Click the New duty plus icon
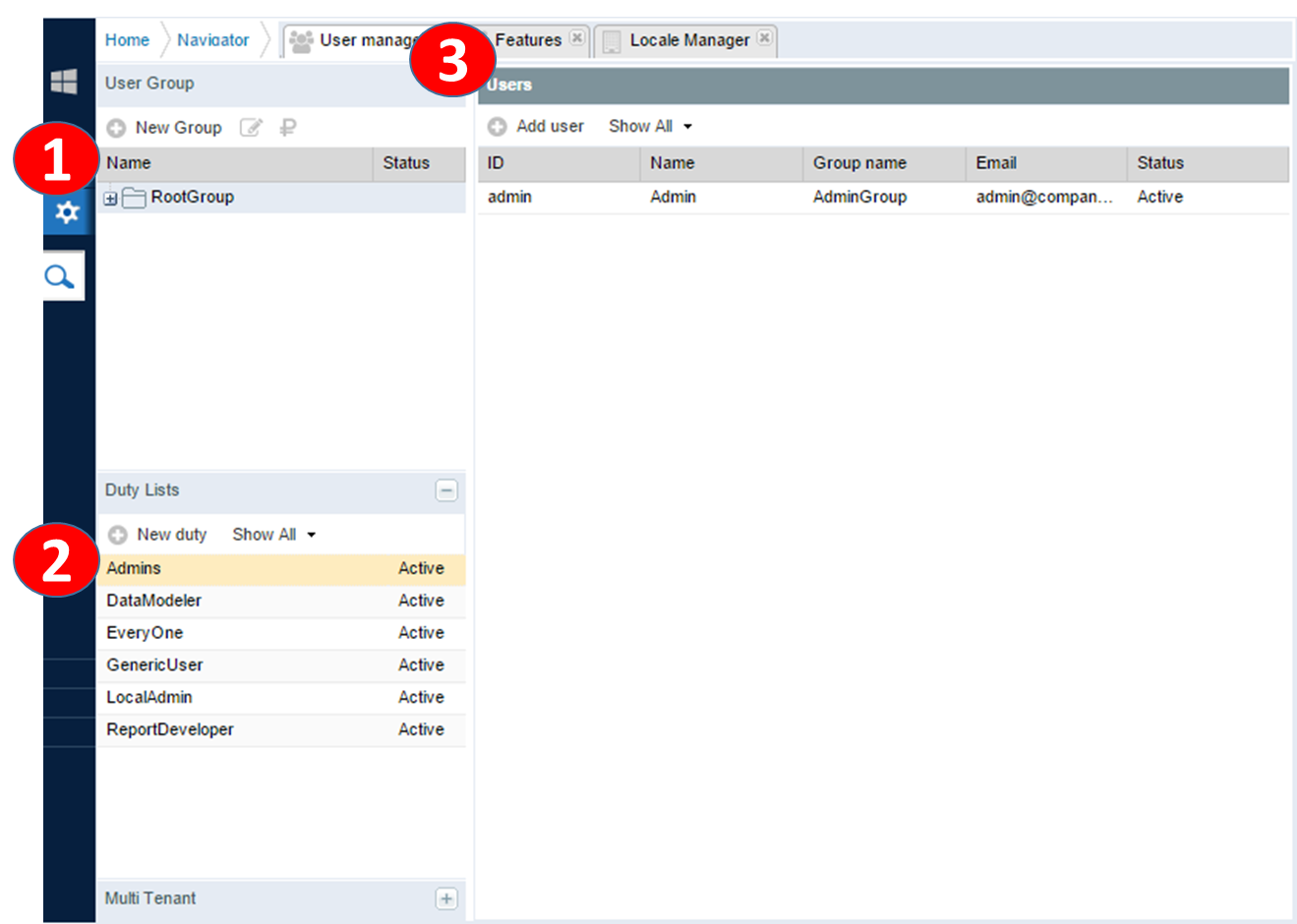 tap(118, 535)
